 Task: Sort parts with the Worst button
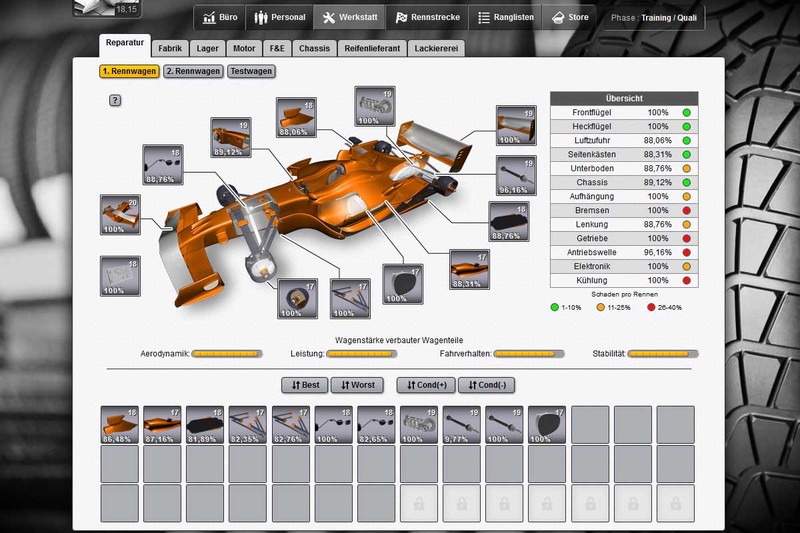point(357,385)
